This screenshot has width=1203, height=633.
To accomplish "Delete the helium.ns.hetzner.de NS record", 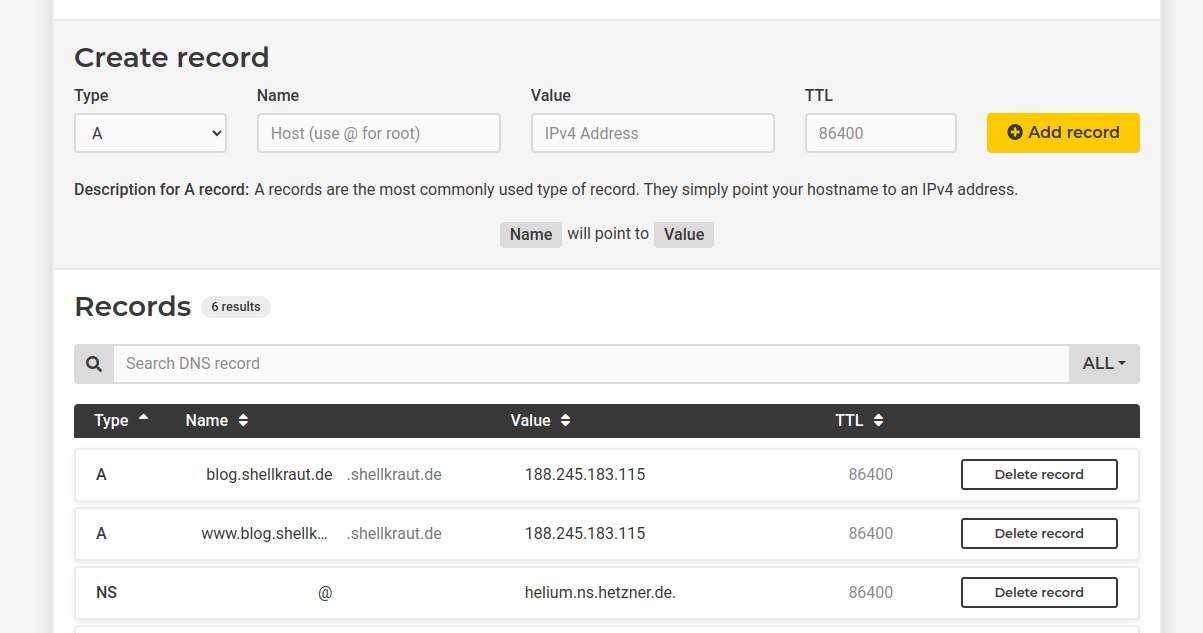I will click(1039, 593).
